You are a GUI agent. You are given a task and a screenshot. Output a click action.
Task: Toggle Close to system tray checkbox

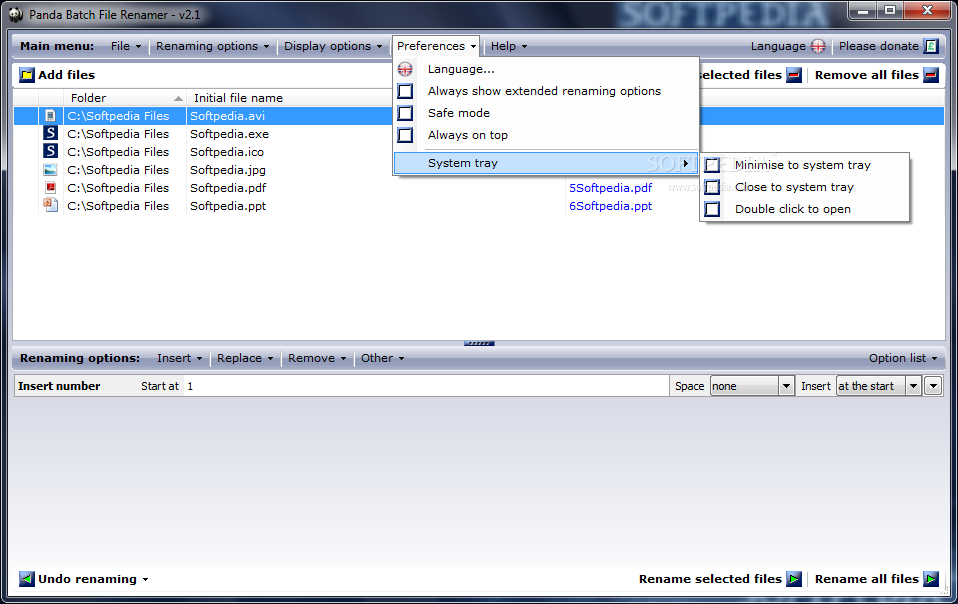tap(712, 187)
